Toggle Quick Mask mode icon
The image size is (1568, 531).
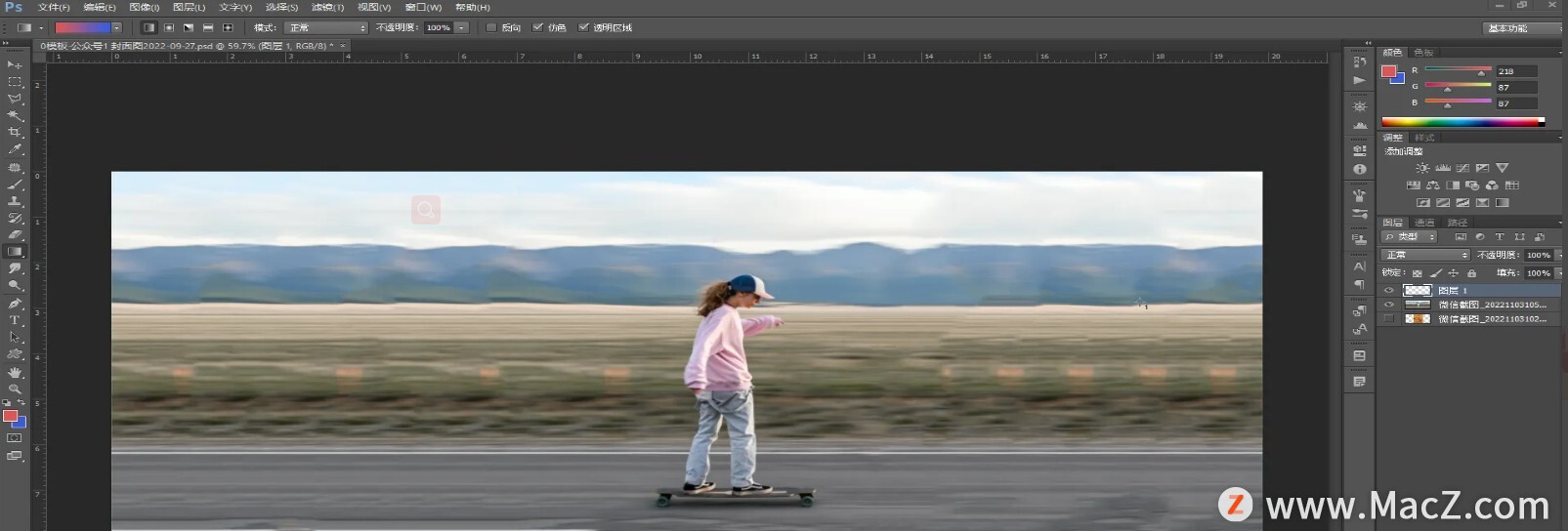click(15, 438)
